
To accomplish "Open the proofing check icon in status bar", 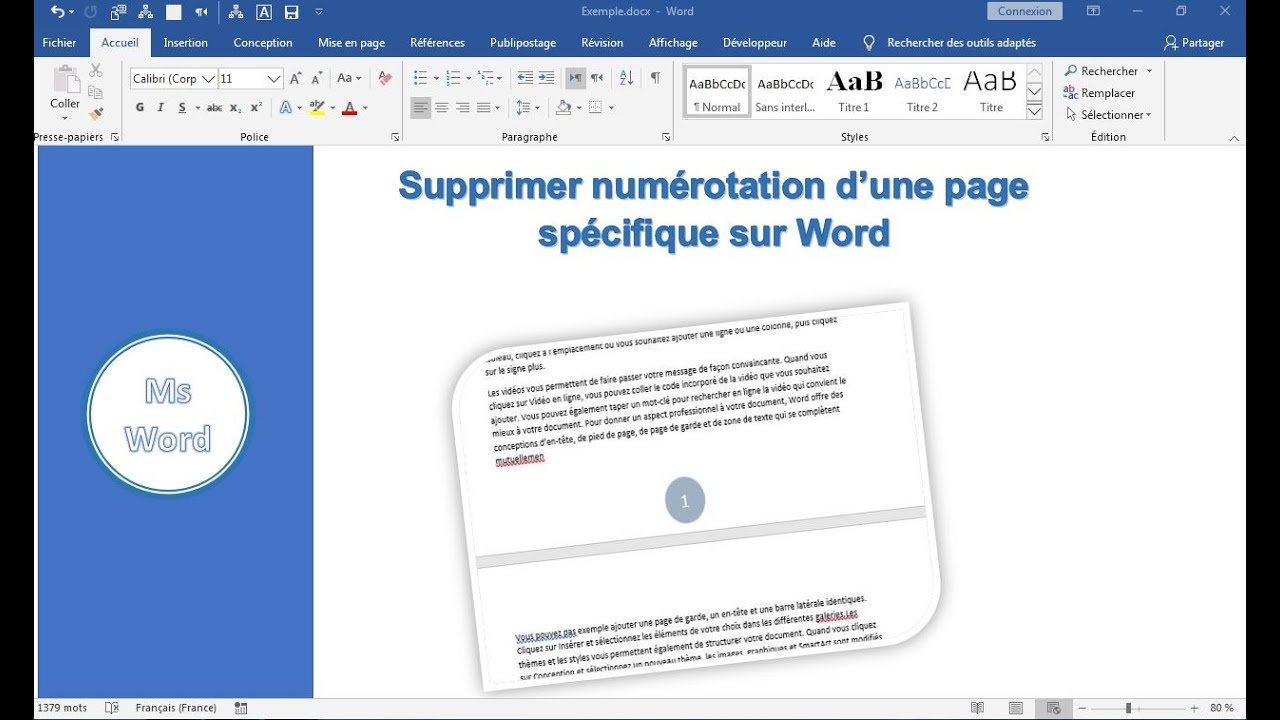I will click(x=112, y=708).
